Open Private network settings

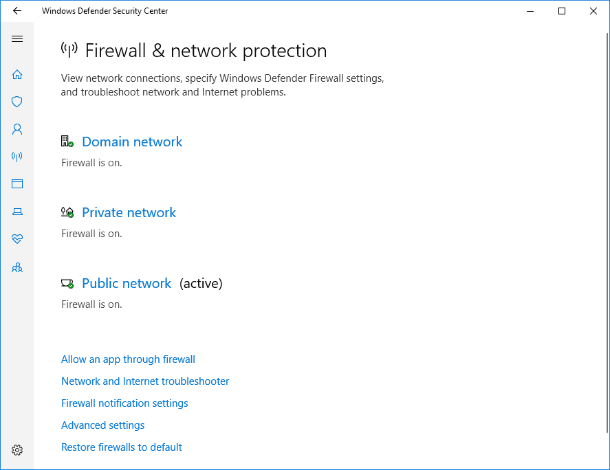coord(129,212)
